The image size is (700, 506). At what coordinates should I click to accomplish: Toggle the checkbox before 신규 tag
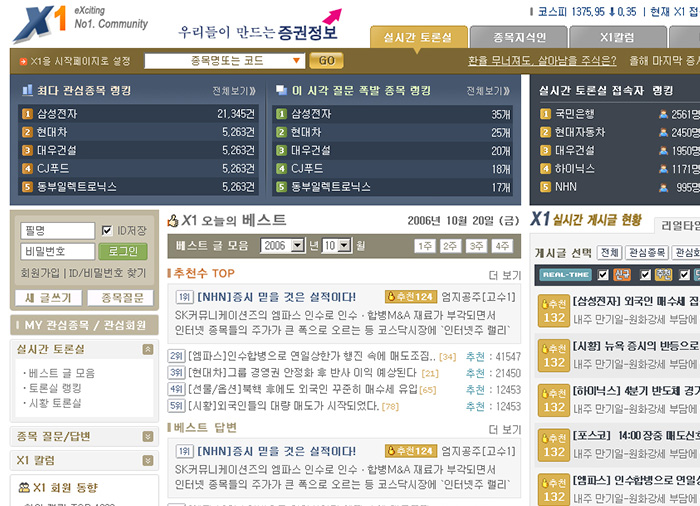tap(603, 275)
